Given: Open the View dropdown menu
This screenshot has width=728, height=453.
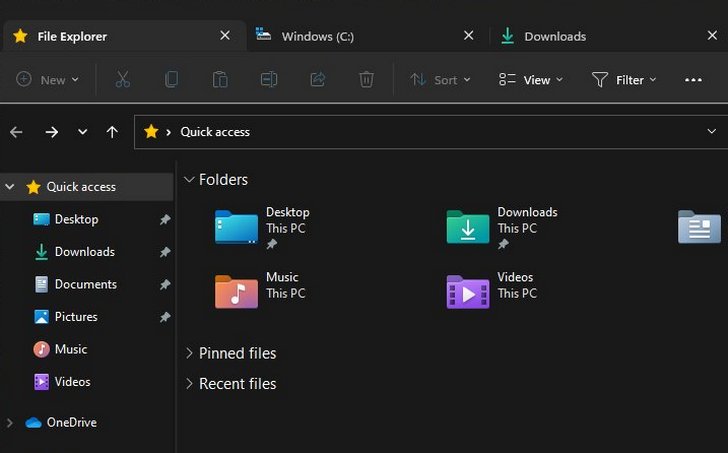Looking at the screenshot, I should click(x=531, y=80).
